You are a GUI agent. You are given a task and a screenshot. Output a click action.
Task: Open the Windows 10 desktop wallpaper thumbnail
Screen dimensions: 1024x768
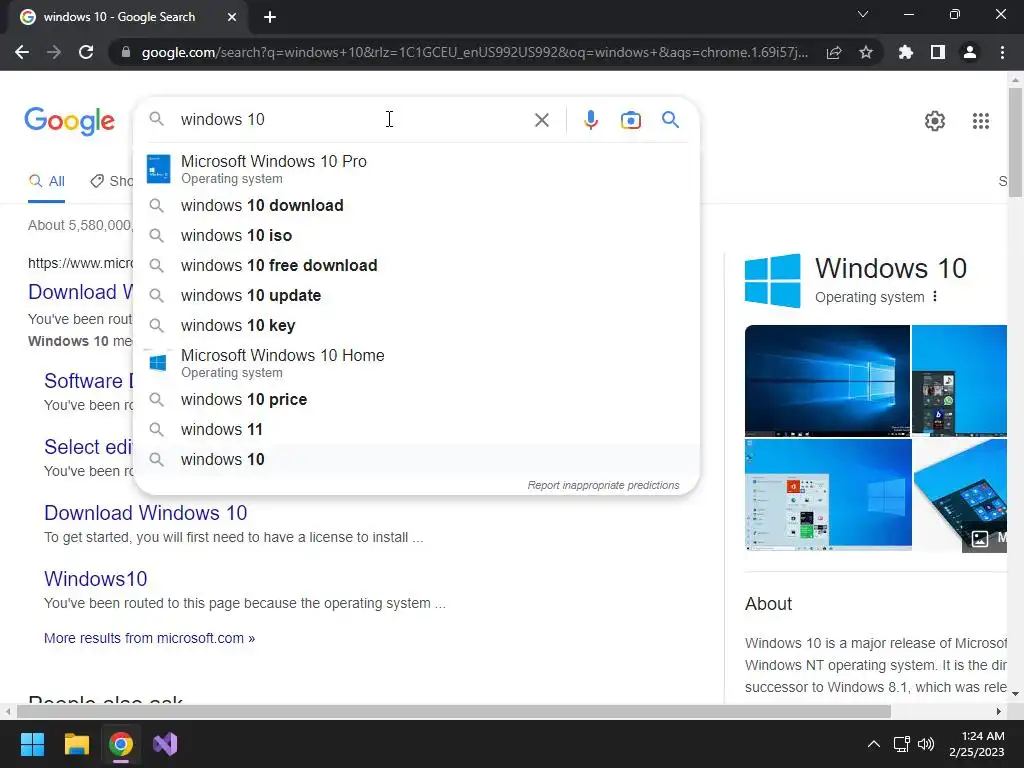click(827, 381)
